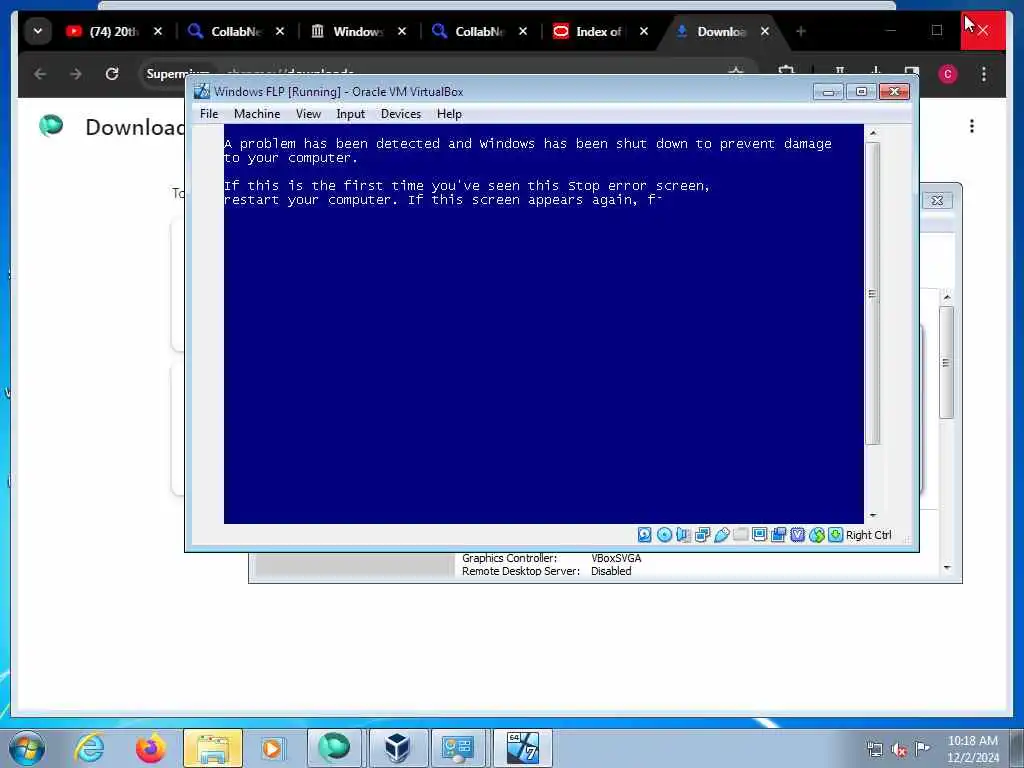Click the Supermium logo on Downloads page
Viewport: 1024px width, 768px height.
(51, 125)
